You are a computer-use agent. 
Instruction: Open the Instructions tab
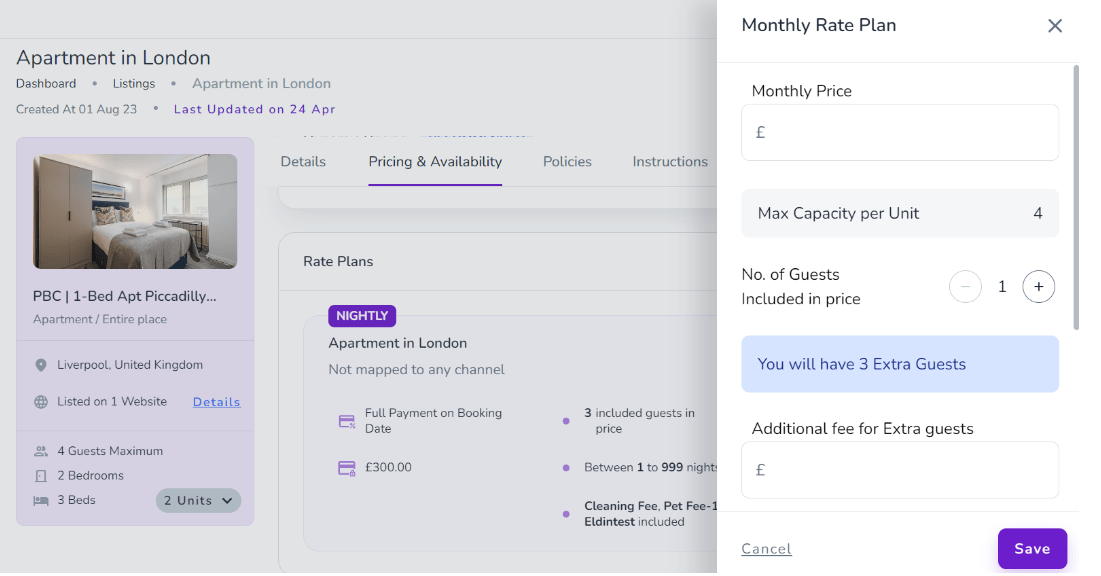(x=670, y=161)
